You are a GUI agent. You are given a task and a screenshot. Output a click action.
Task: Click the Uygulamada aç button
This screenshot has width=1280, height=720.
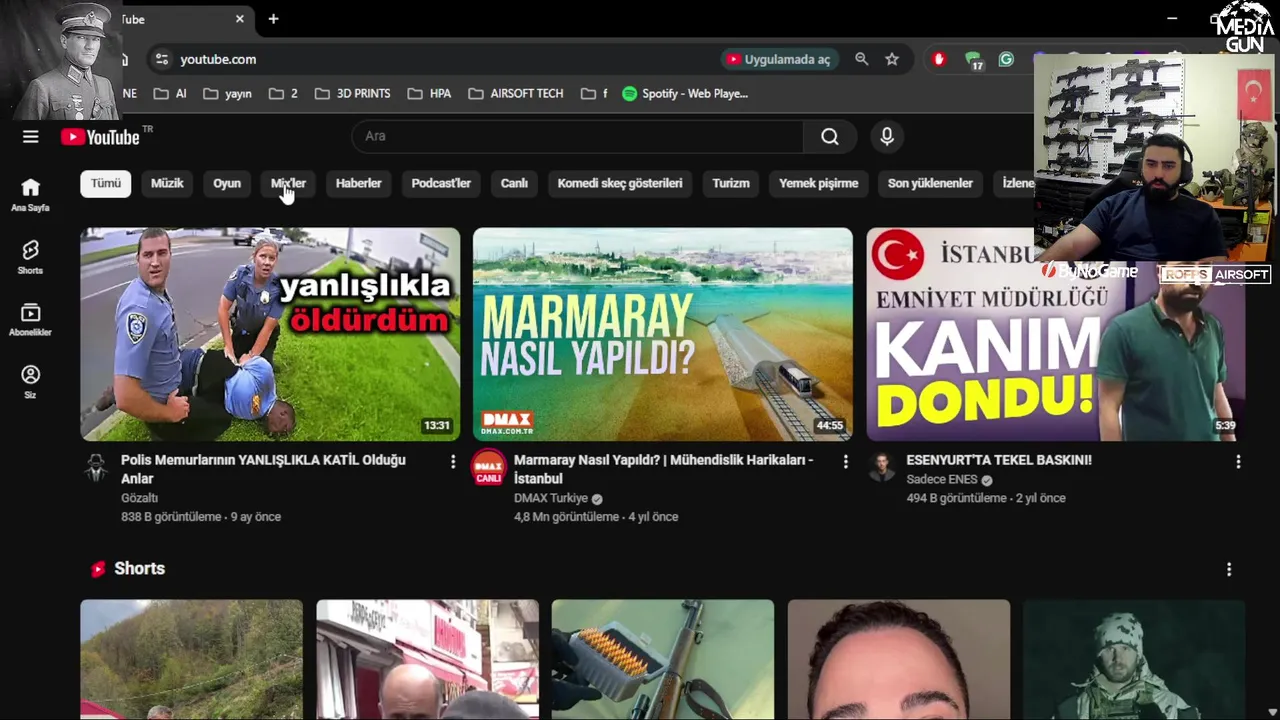[x=779, y=59]
